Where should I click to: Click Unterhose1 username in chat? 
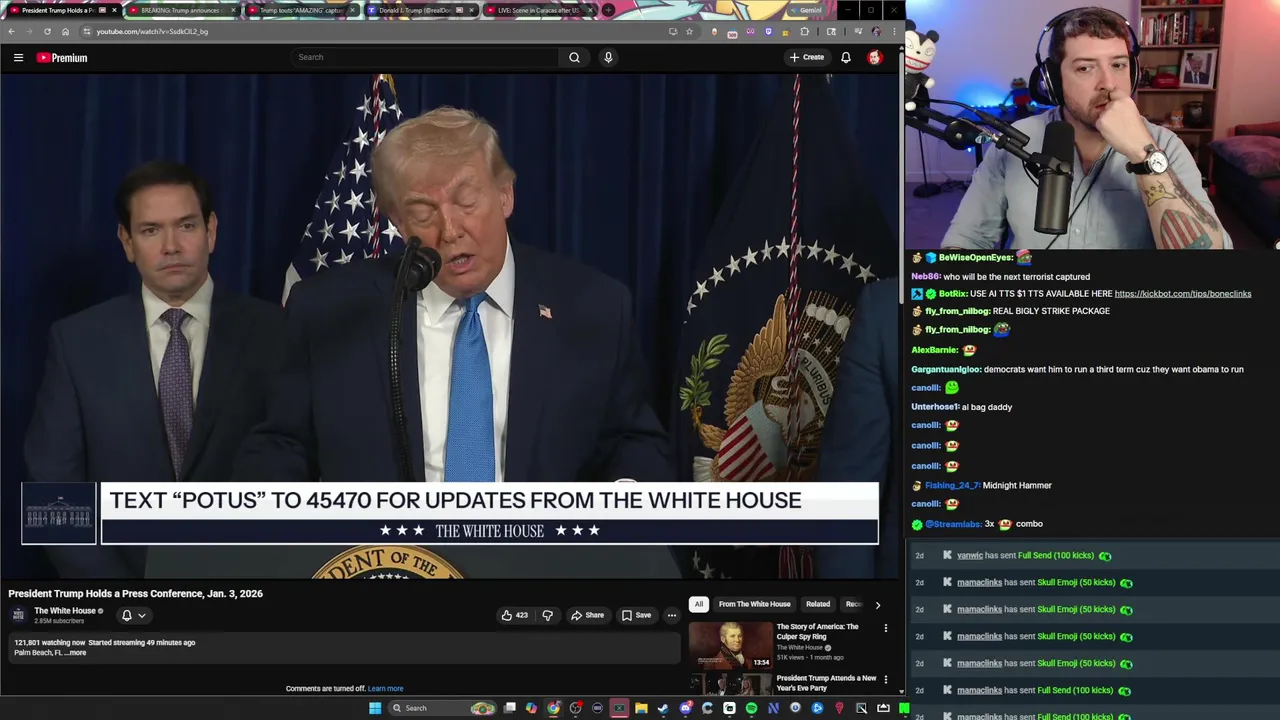tap(935, 407)
